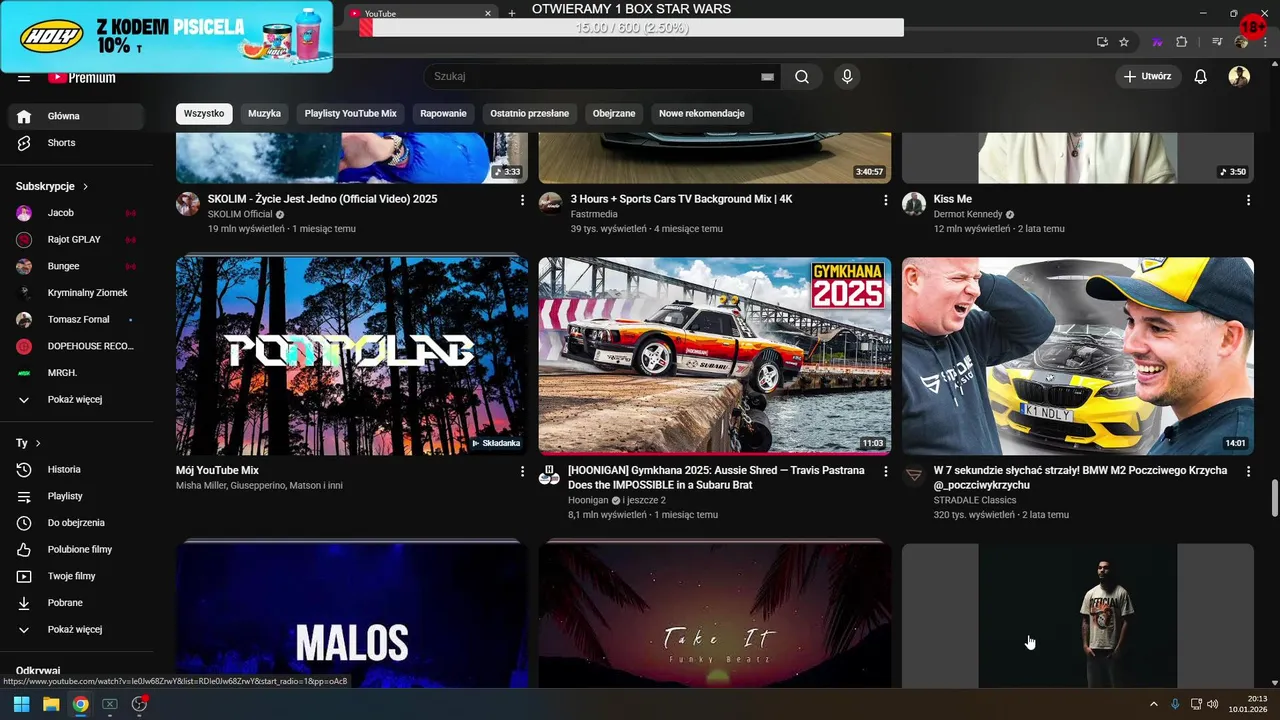
Task: Click the page vertical scrollbar thumb
Action: [x=1274, y=496]
